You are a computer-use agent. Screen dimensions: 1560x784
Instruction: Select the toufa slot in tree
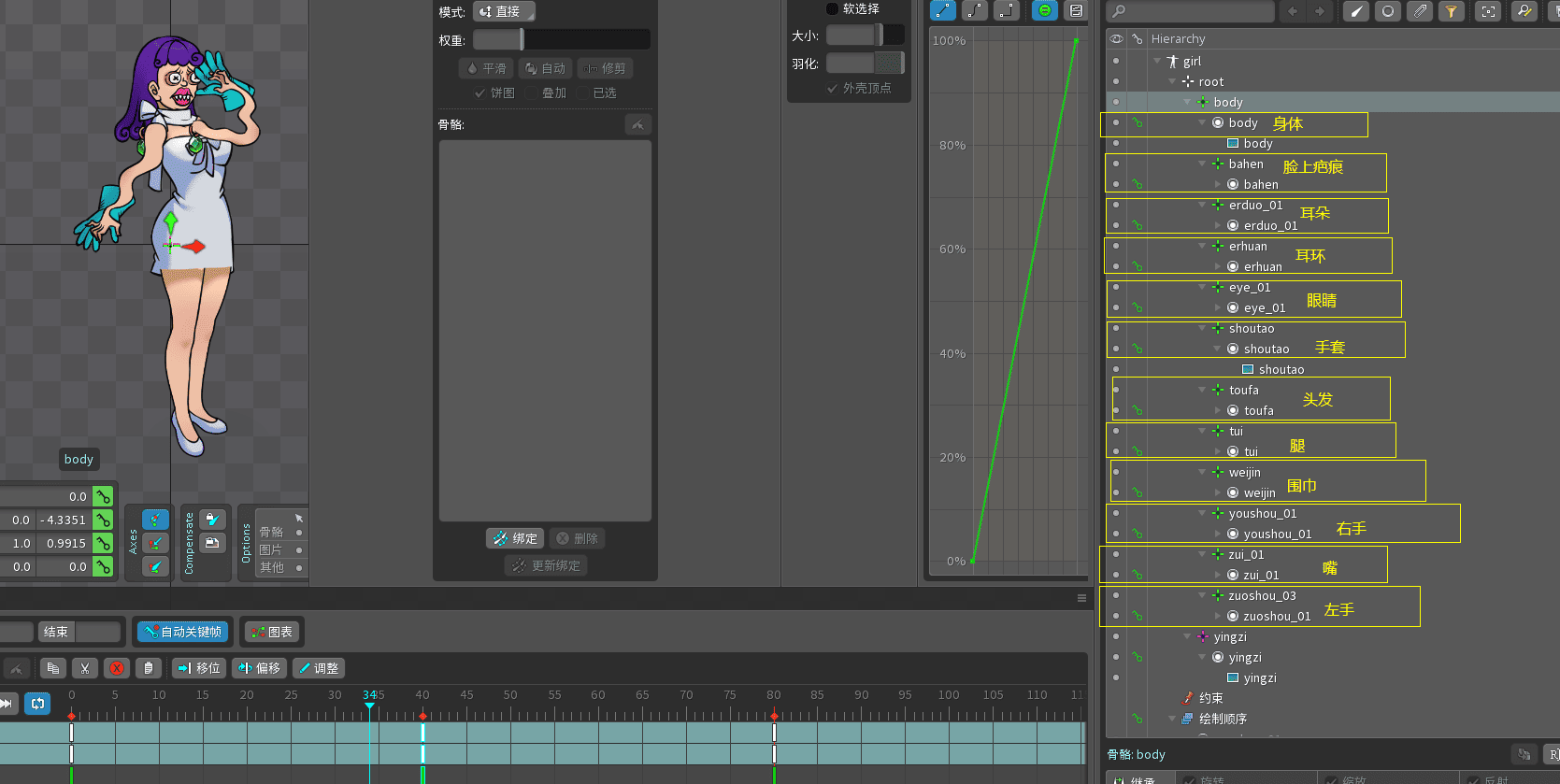click(1258, 410)
